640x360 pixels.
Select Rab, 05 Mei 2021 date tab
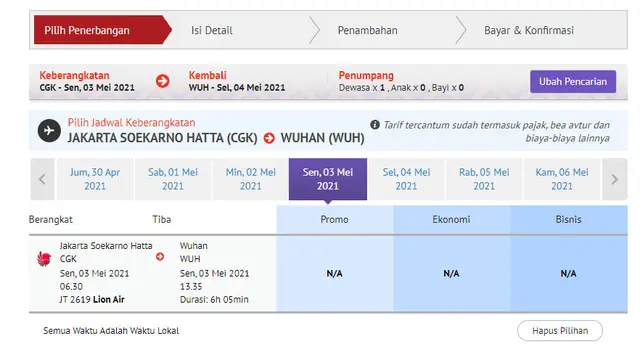[484, 179]
